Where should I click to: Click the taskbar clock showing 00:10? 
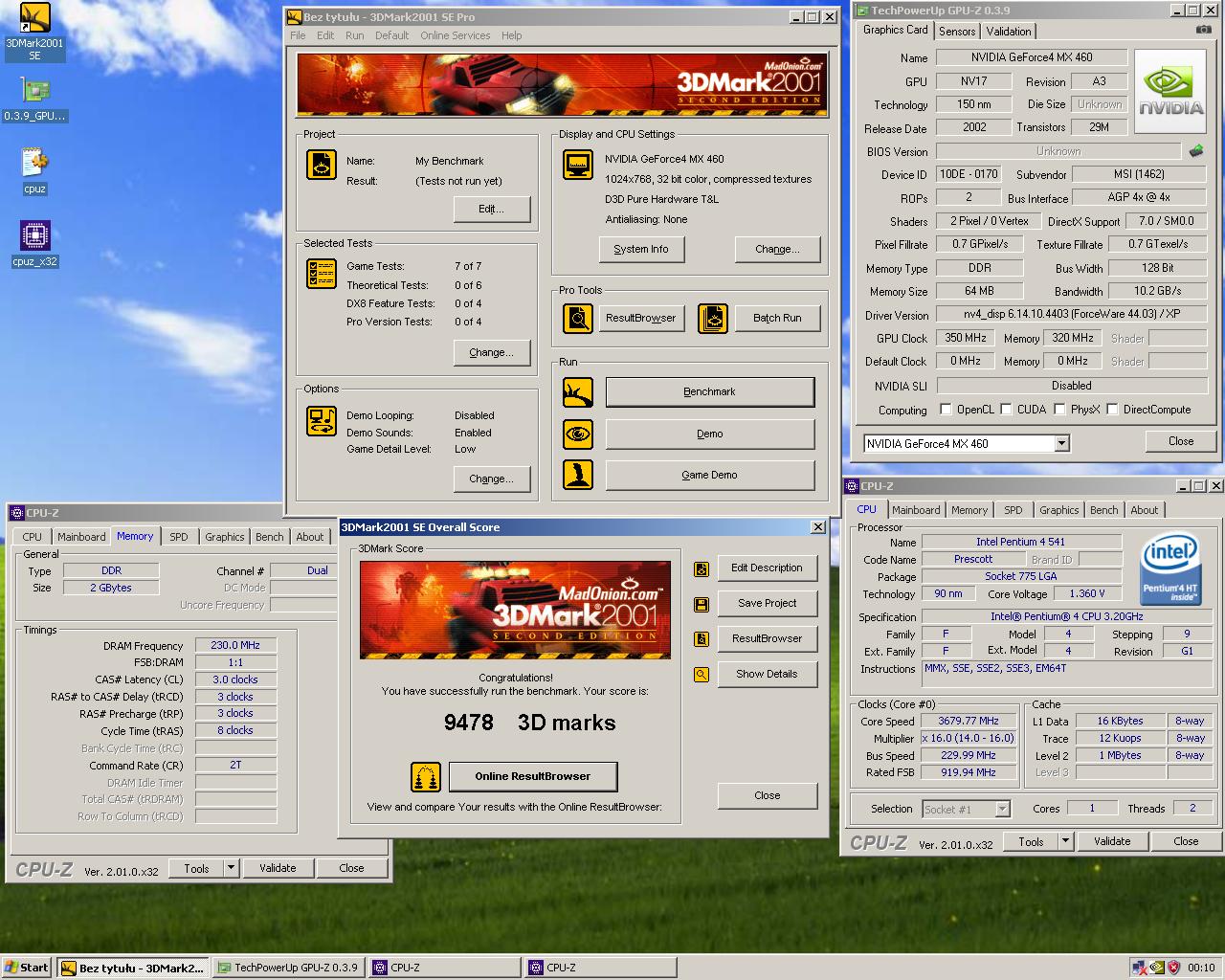[x=1201, y=968]
